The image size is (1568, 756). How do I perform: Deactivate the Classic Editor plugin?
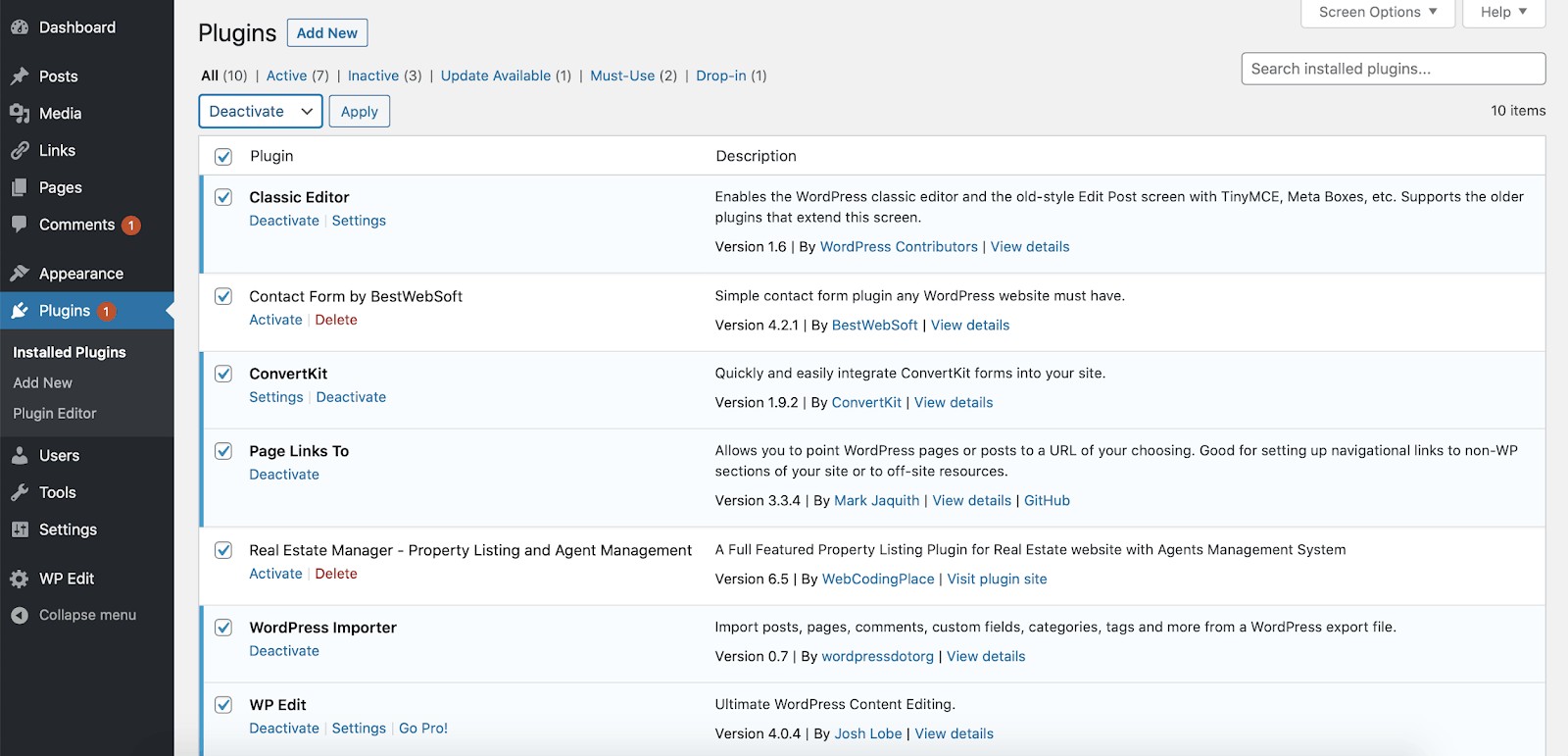284,221
